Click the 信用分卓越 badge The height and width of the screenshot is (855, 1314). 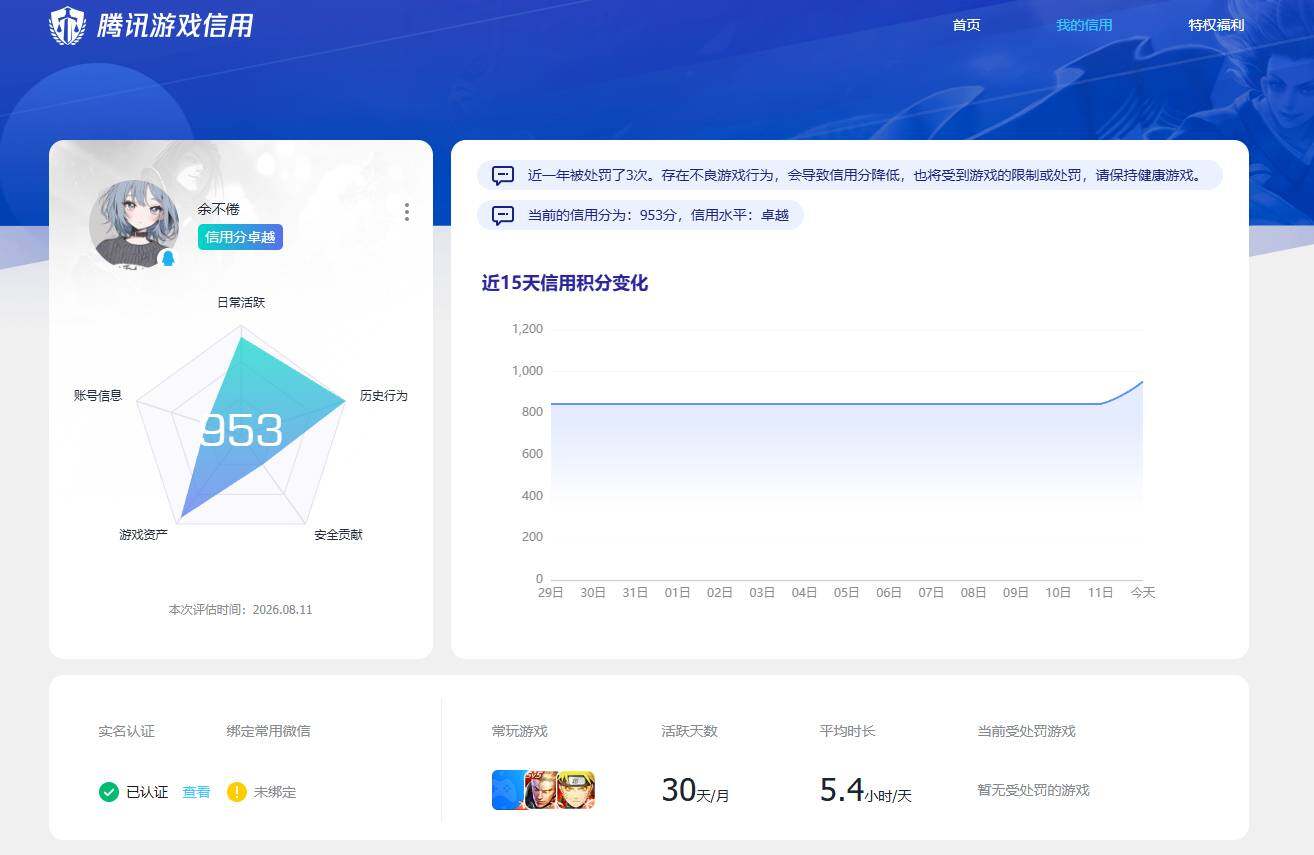[240, 237]
